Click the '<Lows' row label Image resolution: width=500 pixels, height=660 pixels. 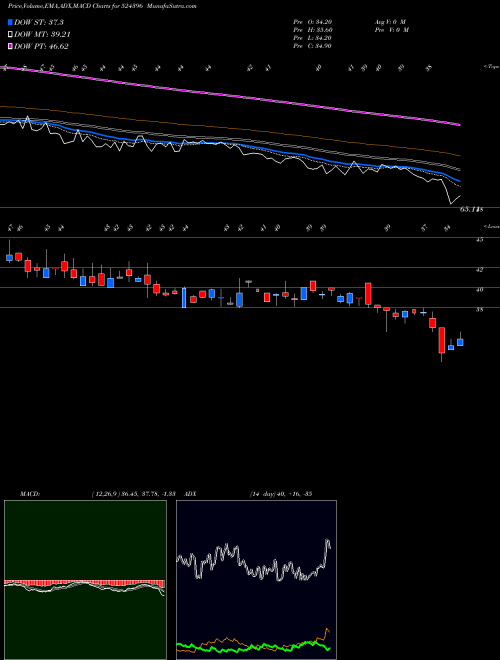point(491,226)
